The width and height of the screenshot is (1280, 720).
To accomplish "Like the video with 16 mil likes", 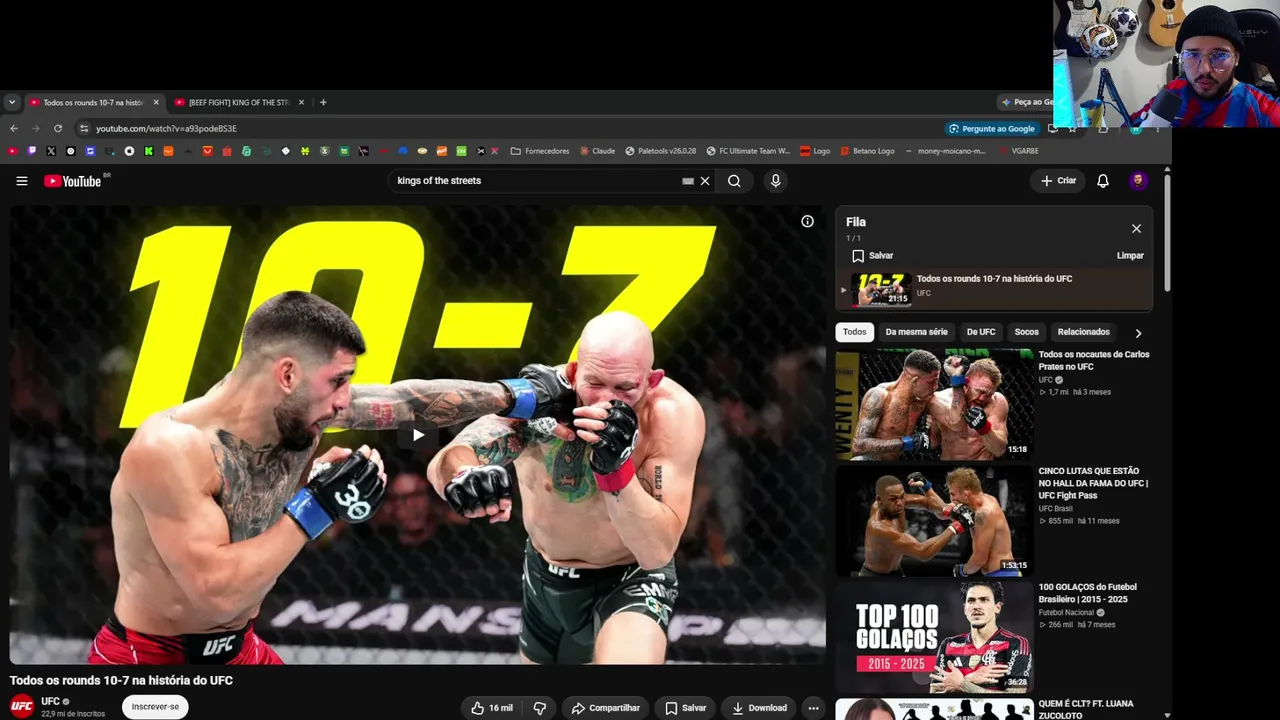I will click(492, 708).
